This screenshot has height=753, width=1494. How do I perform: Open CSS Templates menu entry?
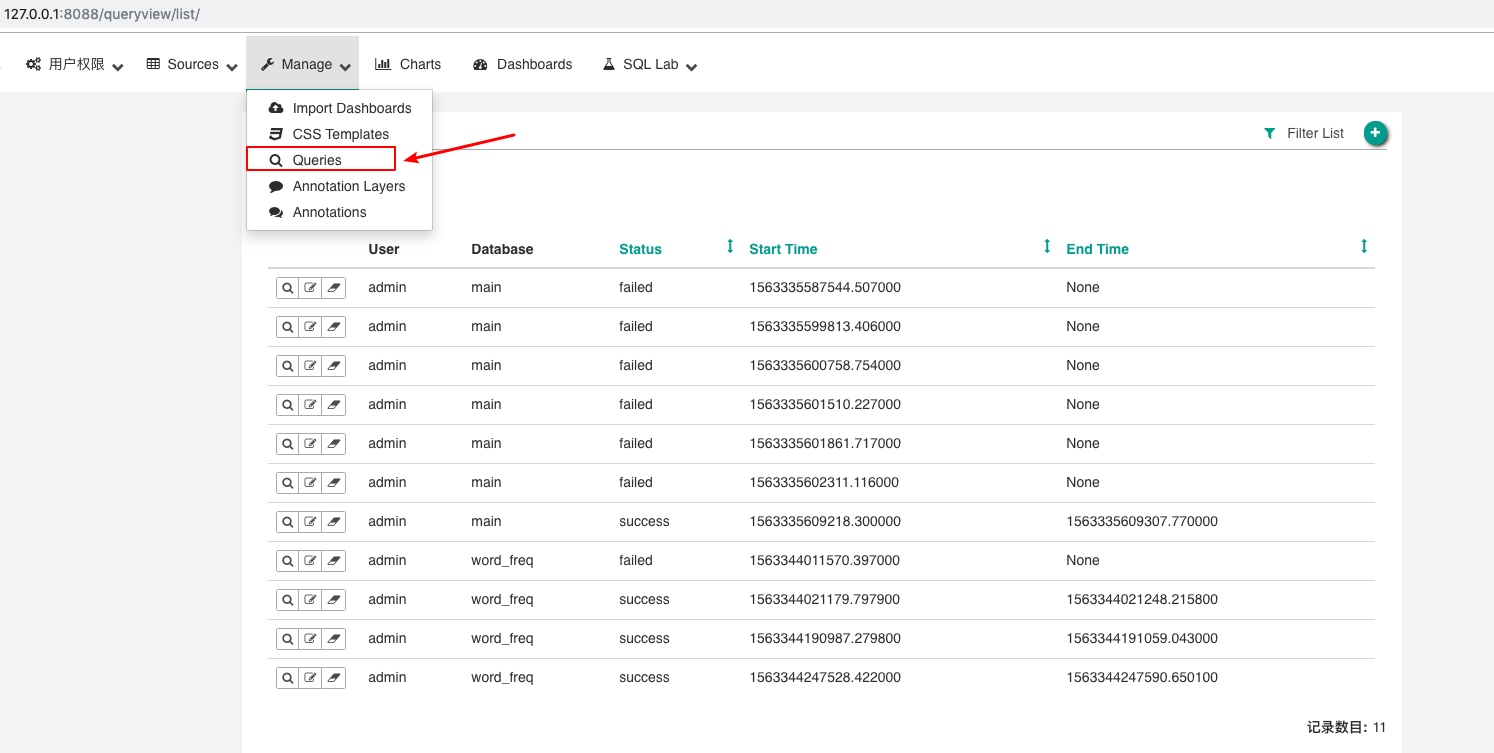click(340, 134)
